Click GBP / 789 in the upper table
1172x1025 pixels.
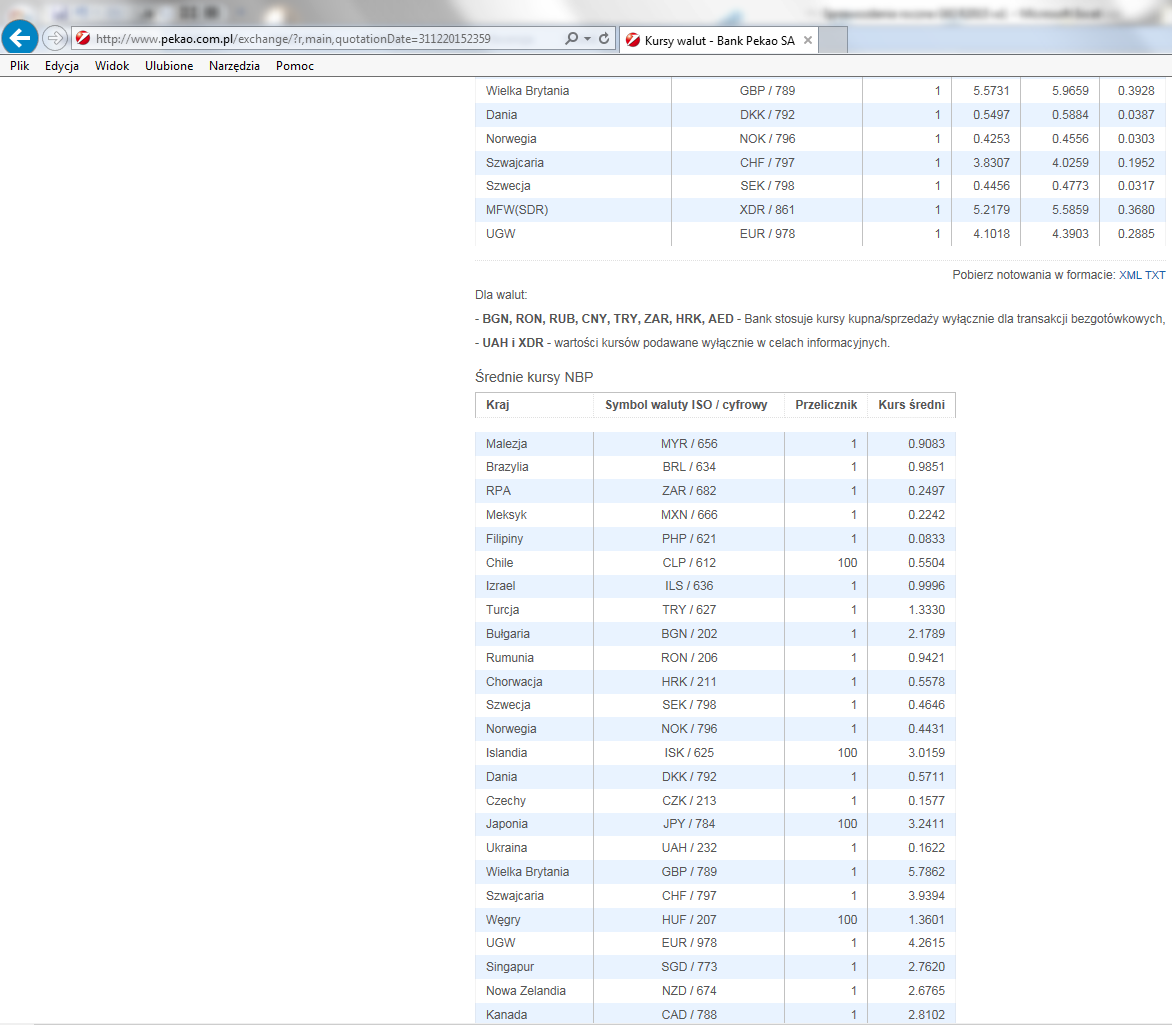click(x=767, y=90)
